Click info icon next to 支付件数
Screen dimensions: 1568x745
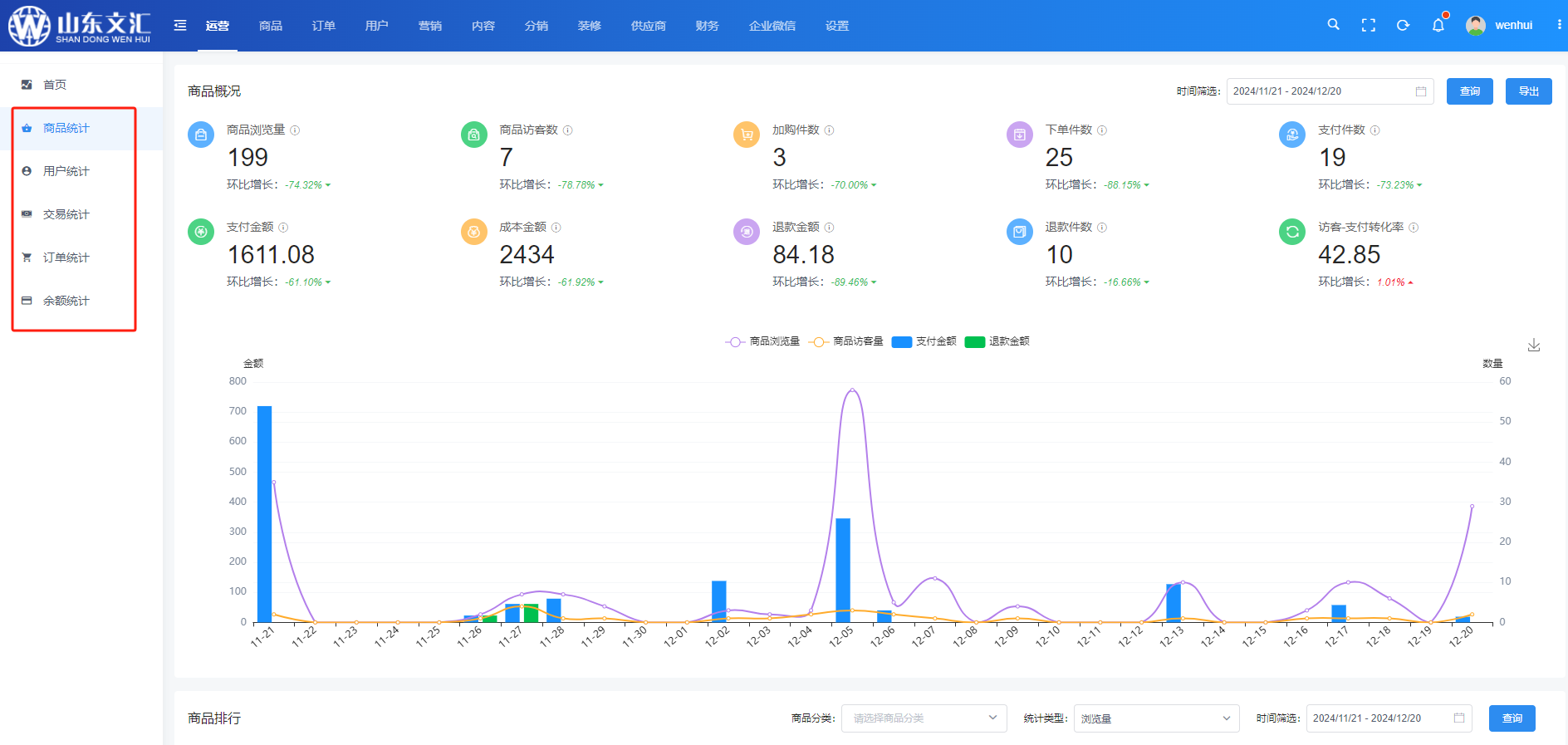1375,130
